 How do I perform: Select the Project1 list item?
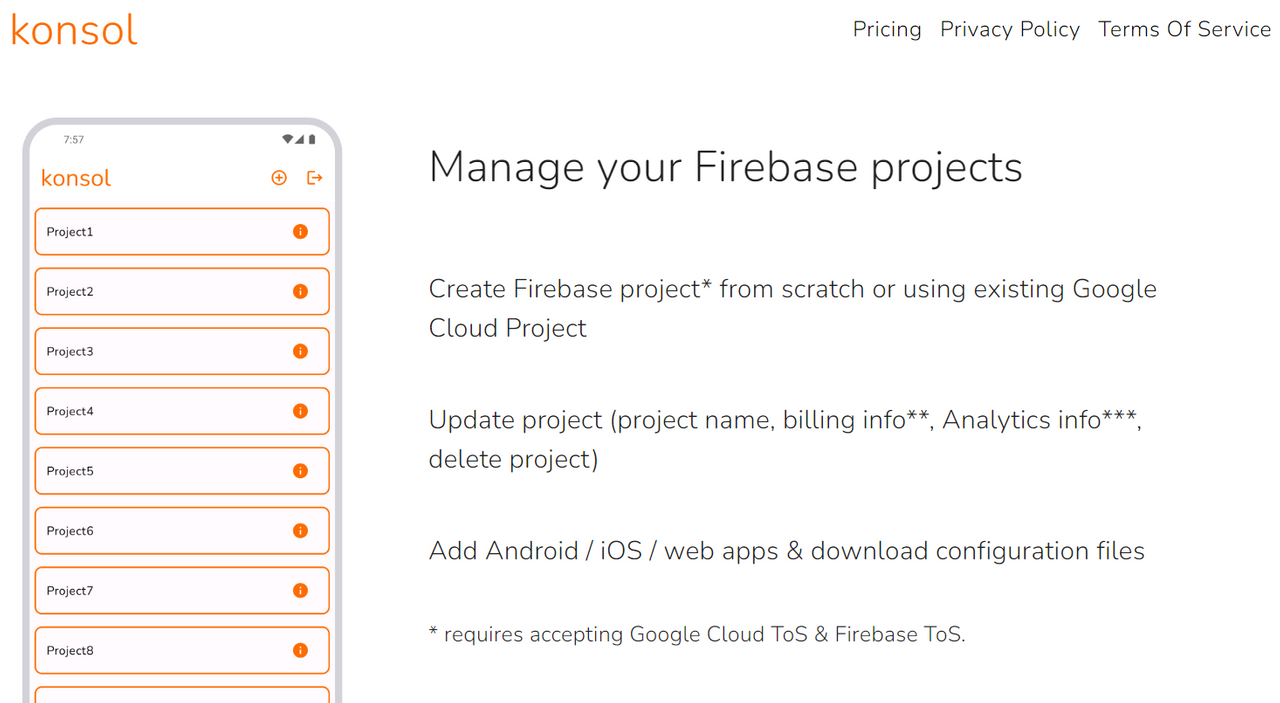[182, 232]
